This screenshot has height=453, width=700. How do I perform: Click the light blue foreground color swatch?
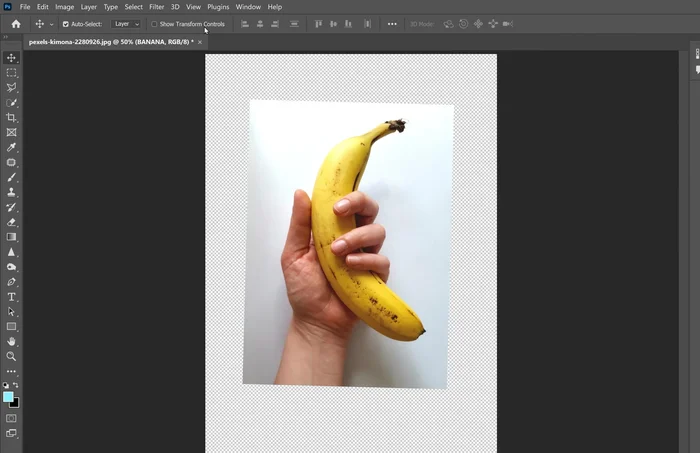point(9,397)
